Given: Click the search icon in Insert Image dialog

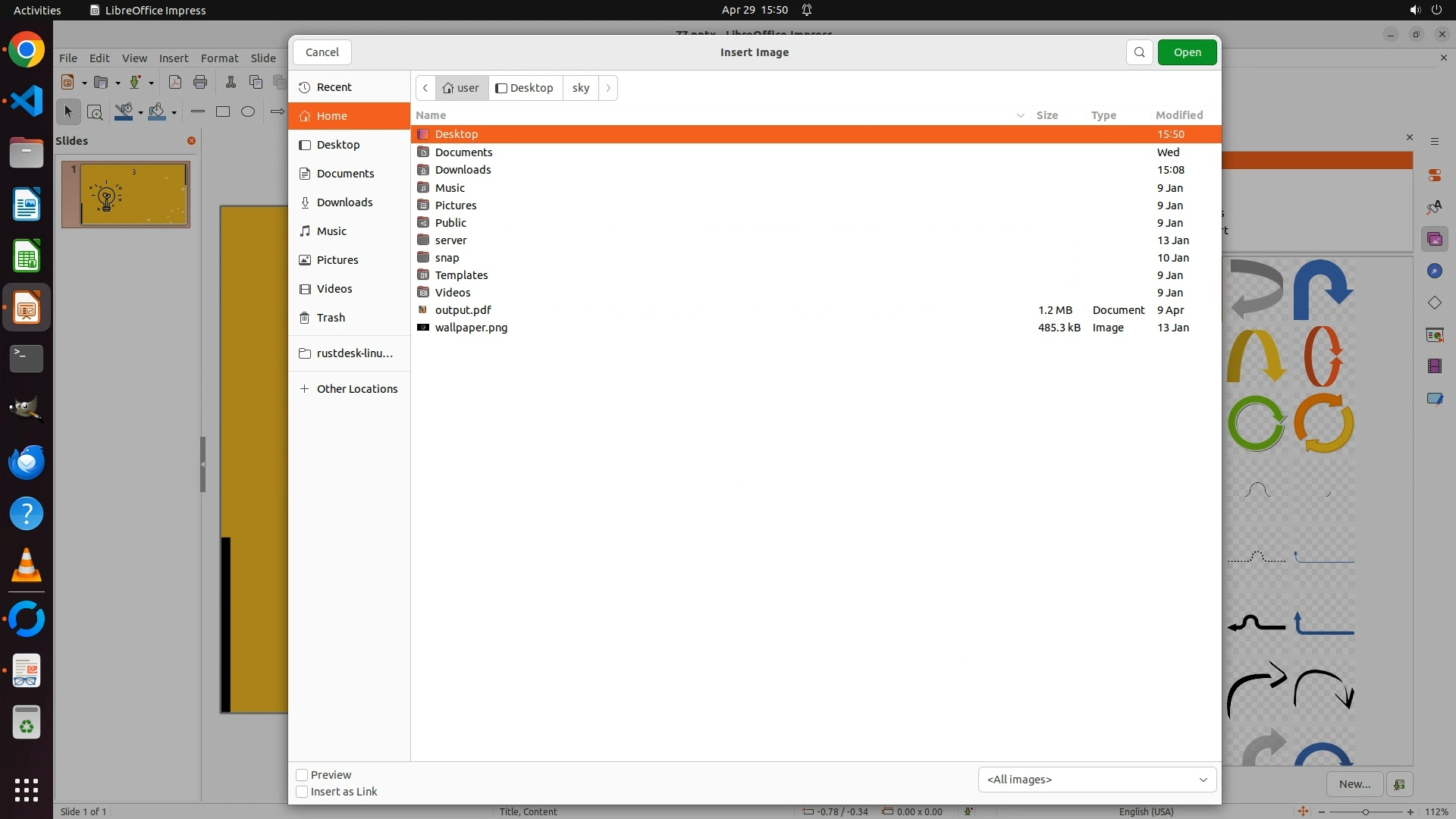Looking at the screenshot, I should pyautogui.click(x=1139, y=52).
